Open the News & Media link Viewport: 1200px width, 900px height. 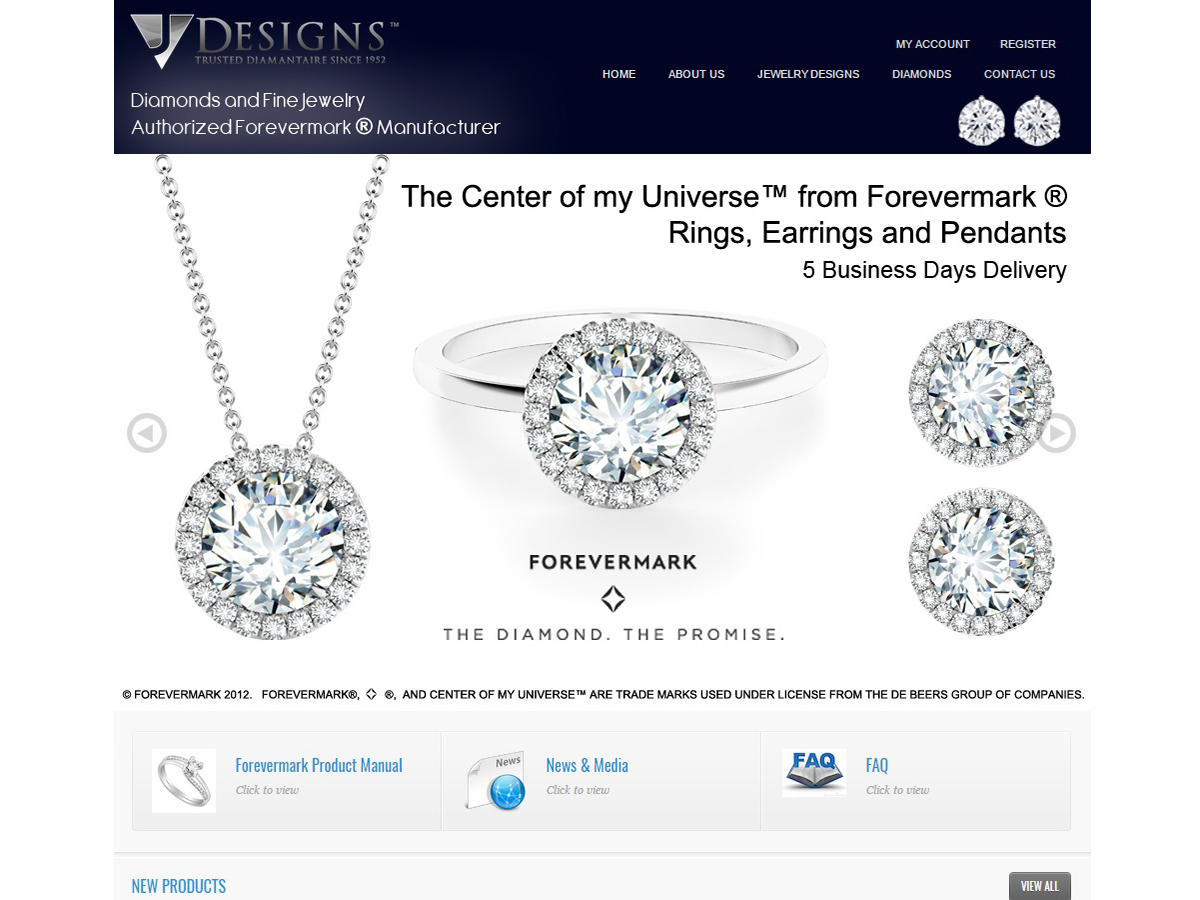click(587, 765)
